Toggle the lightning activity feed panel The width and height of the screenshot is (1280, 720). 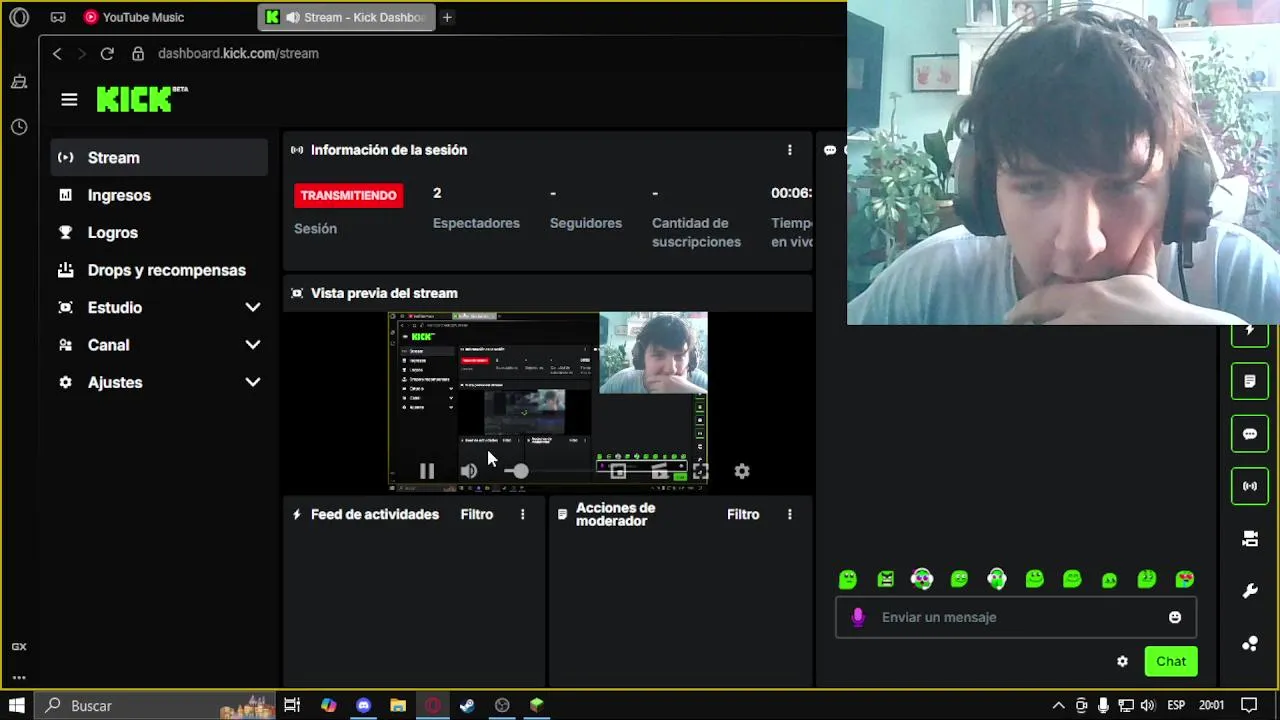click(1250, 331)
